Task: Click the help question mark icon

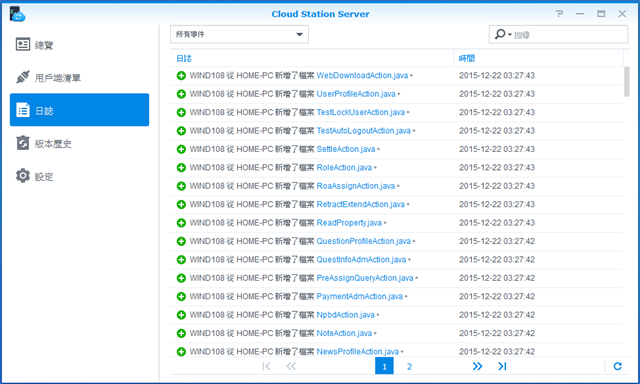Action: click(559, 14)
